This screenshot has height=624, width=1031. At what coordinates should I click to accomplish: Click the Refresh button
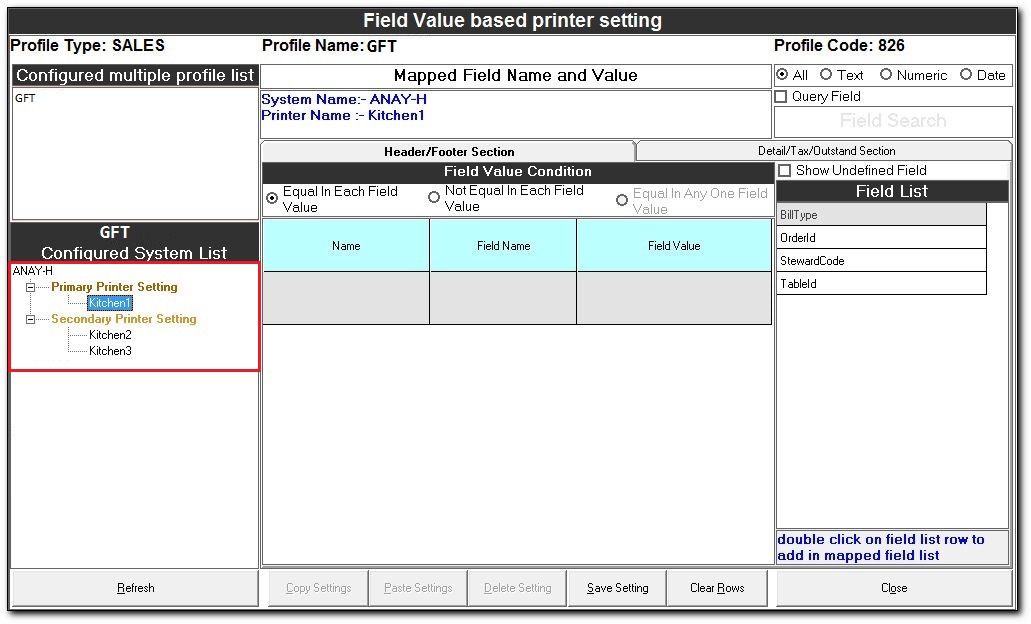[135, 588]
